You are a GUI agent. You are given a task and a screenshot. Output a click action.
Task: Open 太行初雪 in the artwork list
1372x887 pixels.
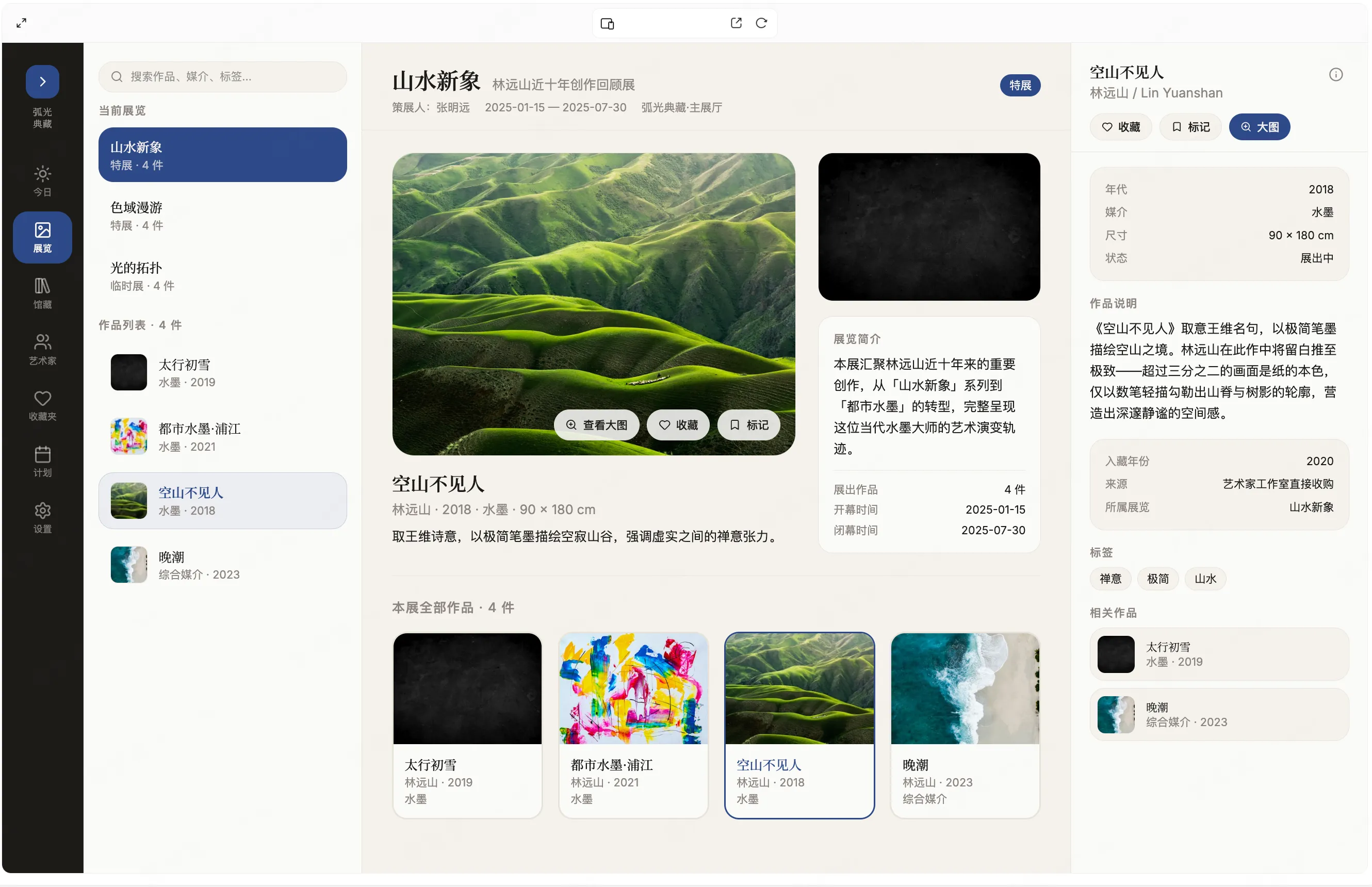pos(222,373)
